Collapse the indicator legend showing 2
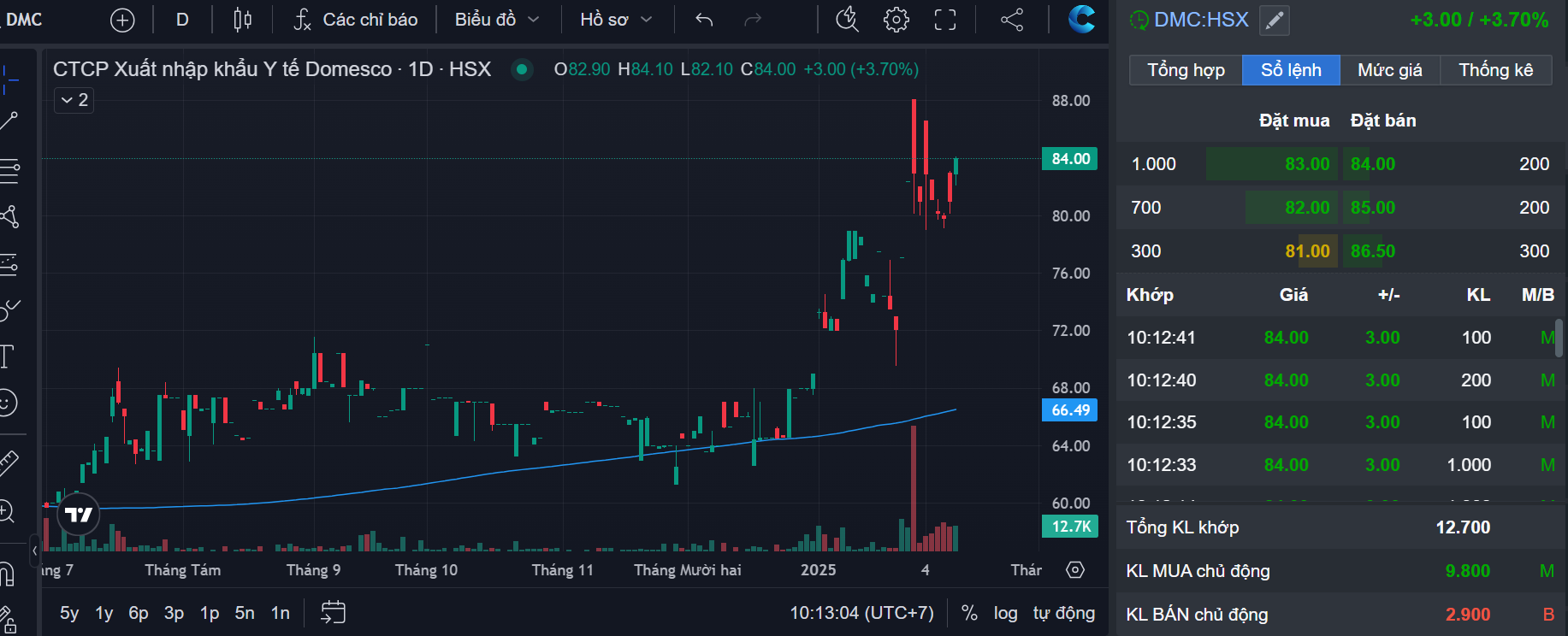1568x636 pixels. [74, 100]
